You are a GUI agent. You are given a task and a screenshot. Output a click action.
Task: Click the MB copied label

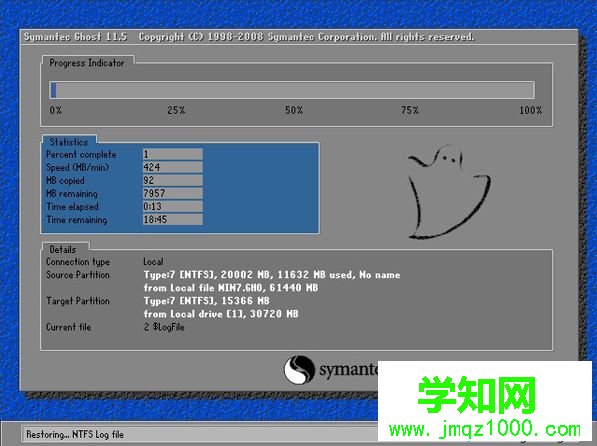coord(65,181)
